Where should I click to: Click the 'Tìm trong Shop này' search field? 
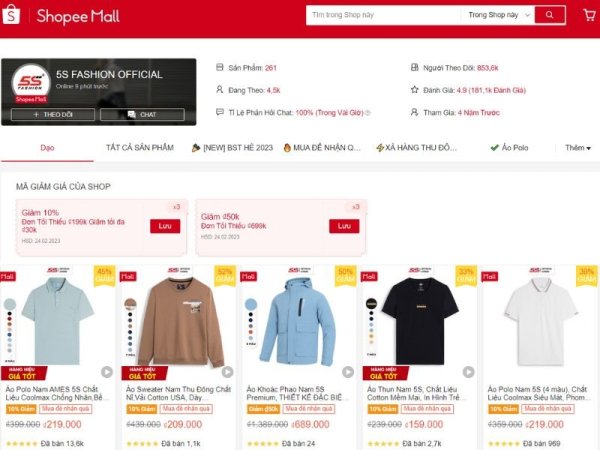(x=385, y=15)
